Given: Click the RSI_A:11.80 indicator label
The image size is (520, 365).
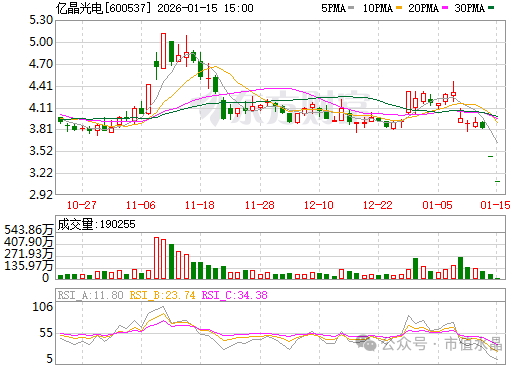Looking at the screenshot, I should (90, 295).
